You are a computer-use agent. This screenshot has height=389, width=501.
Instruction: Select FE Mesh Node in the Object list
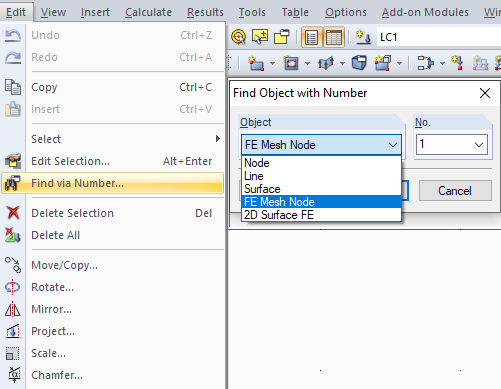[321, 202]
